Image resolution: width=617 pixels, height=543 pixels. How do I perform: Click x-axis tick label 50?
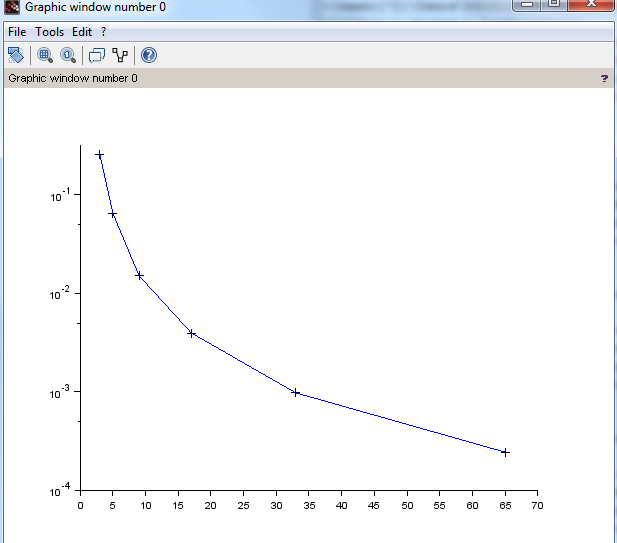click(x=407, y=506)
